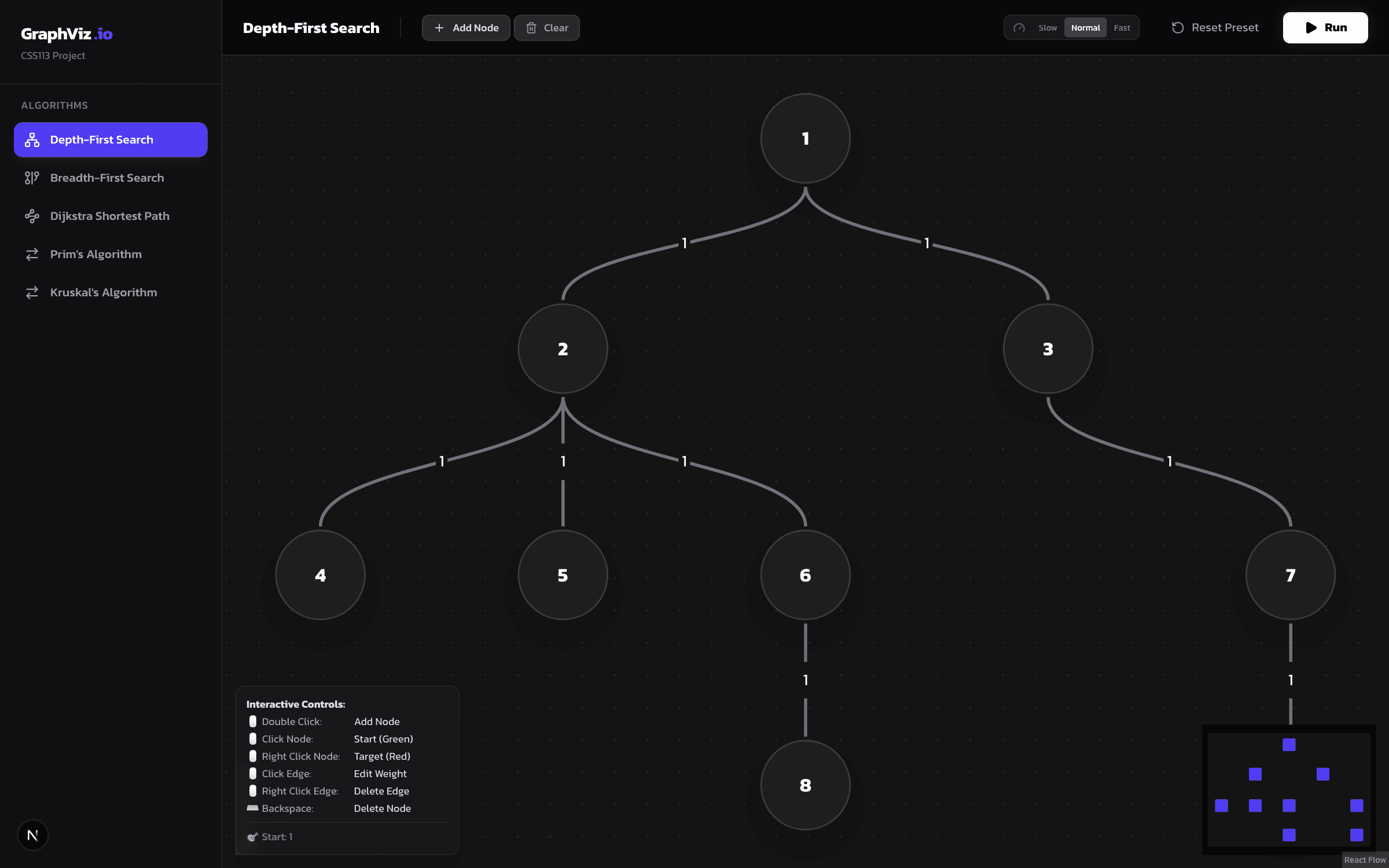Click the Breadth-First Search sidebar icon

pyautogui.click(x=32, y=178)
